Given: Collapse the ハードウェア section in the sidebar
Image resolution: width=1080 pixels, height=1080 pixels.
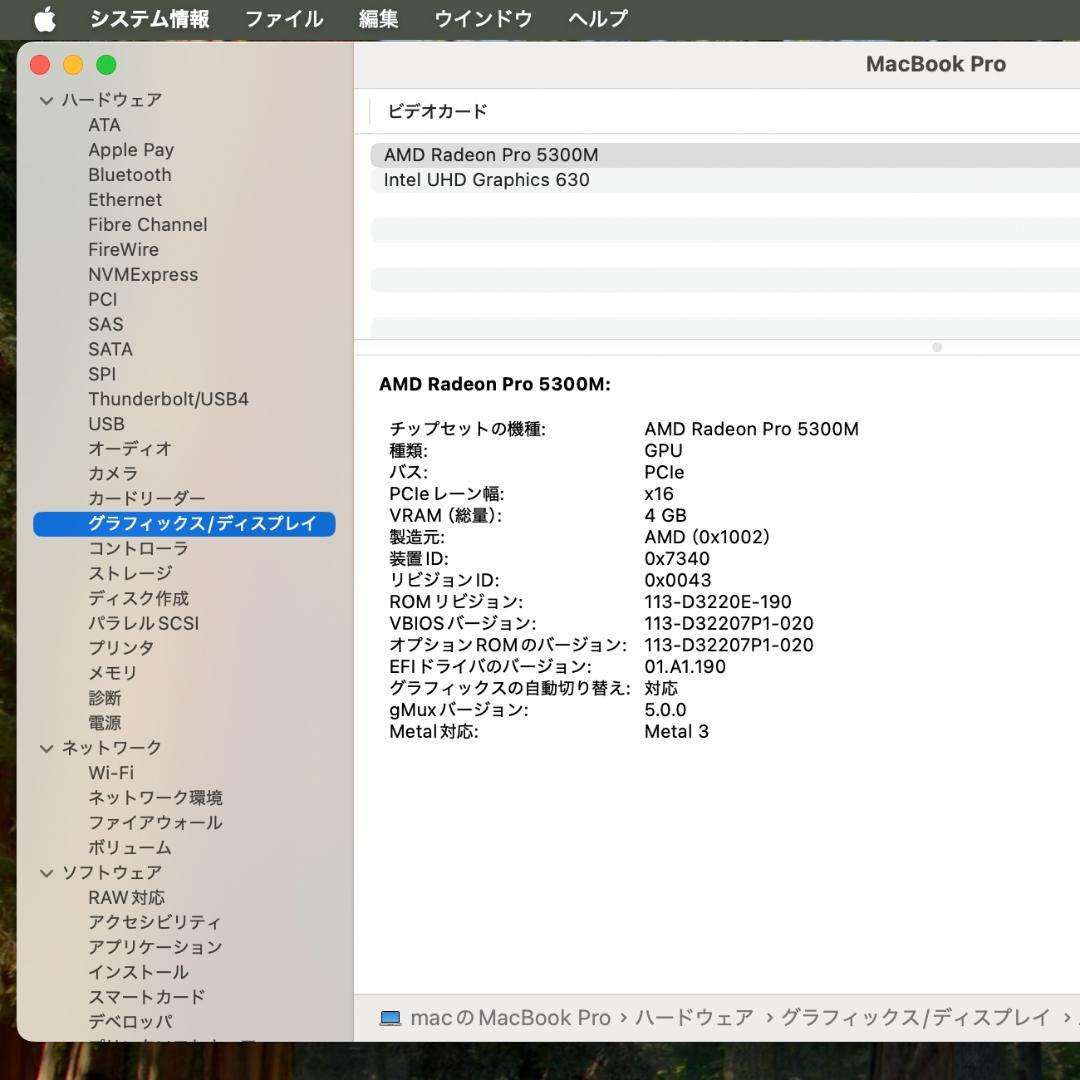Looking at the screenshot, I should pos(46,100).
